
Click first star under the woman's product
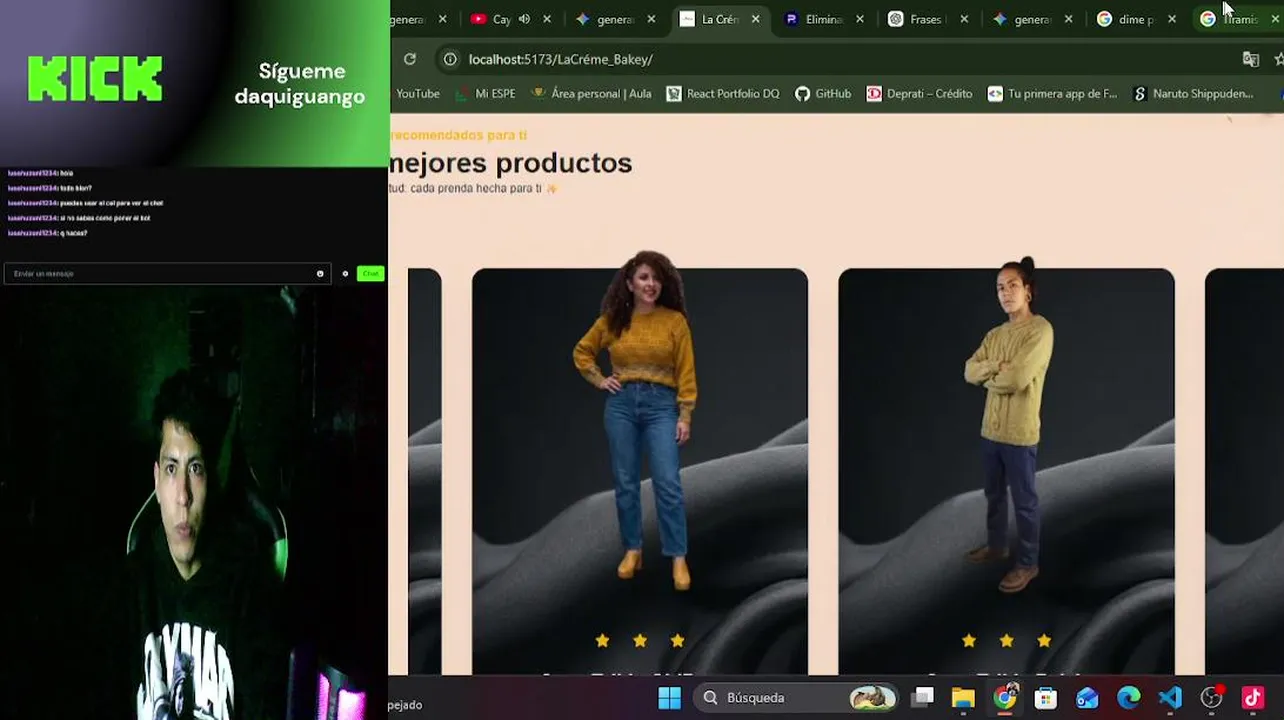(x=602, y=640)
